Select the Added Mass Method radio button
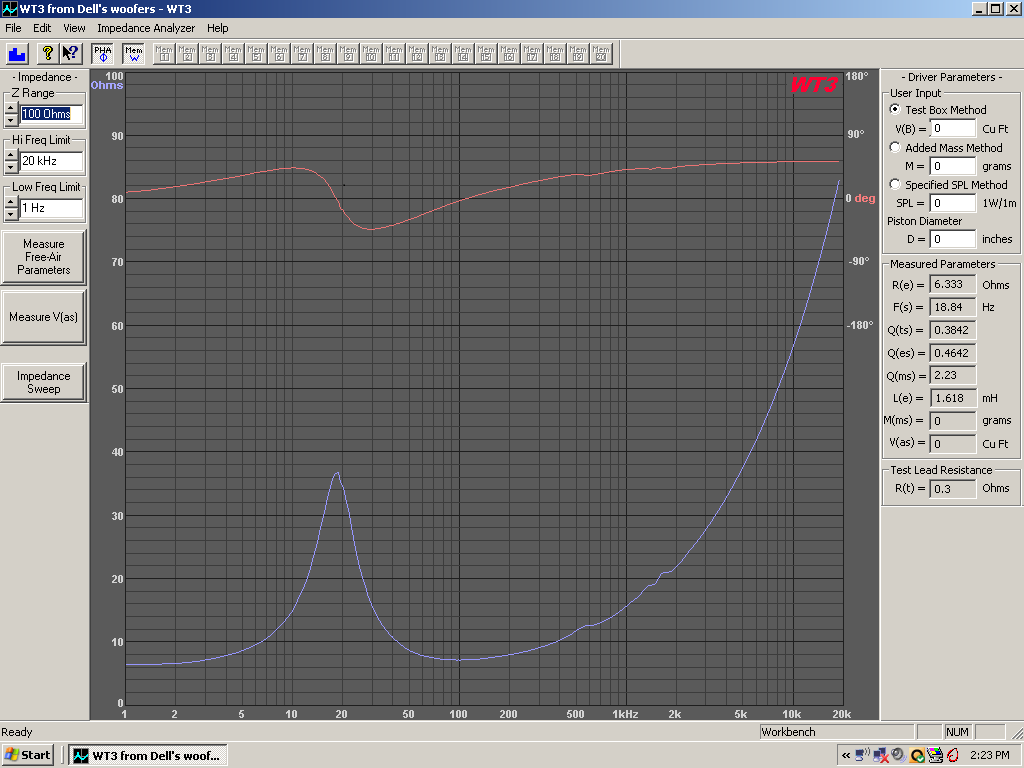Viewport: 1024px width, 768px height. 895,148
